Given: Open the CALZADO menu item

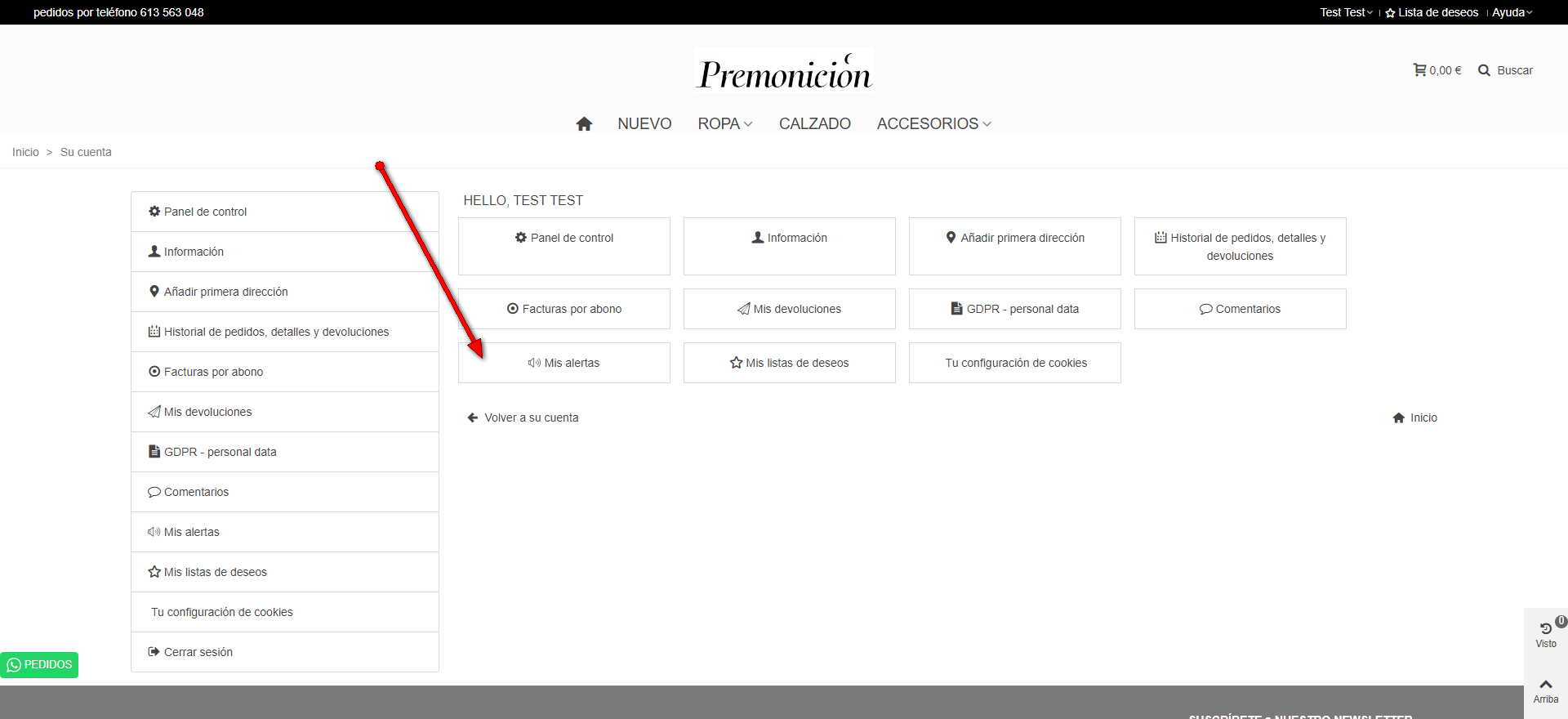Looking at the screenshot, I should pos(815,123).
